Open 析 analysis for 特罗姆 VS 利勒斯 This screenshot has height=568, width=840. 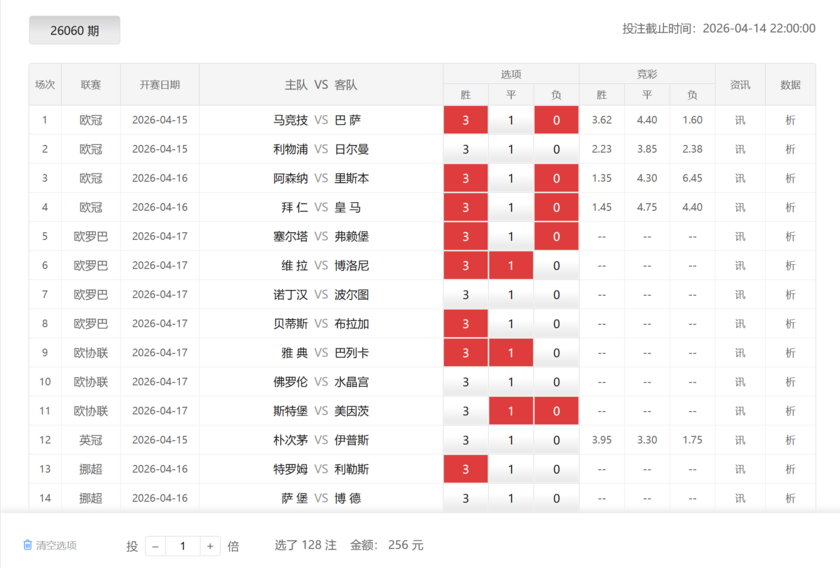click(x=790, y=469)
